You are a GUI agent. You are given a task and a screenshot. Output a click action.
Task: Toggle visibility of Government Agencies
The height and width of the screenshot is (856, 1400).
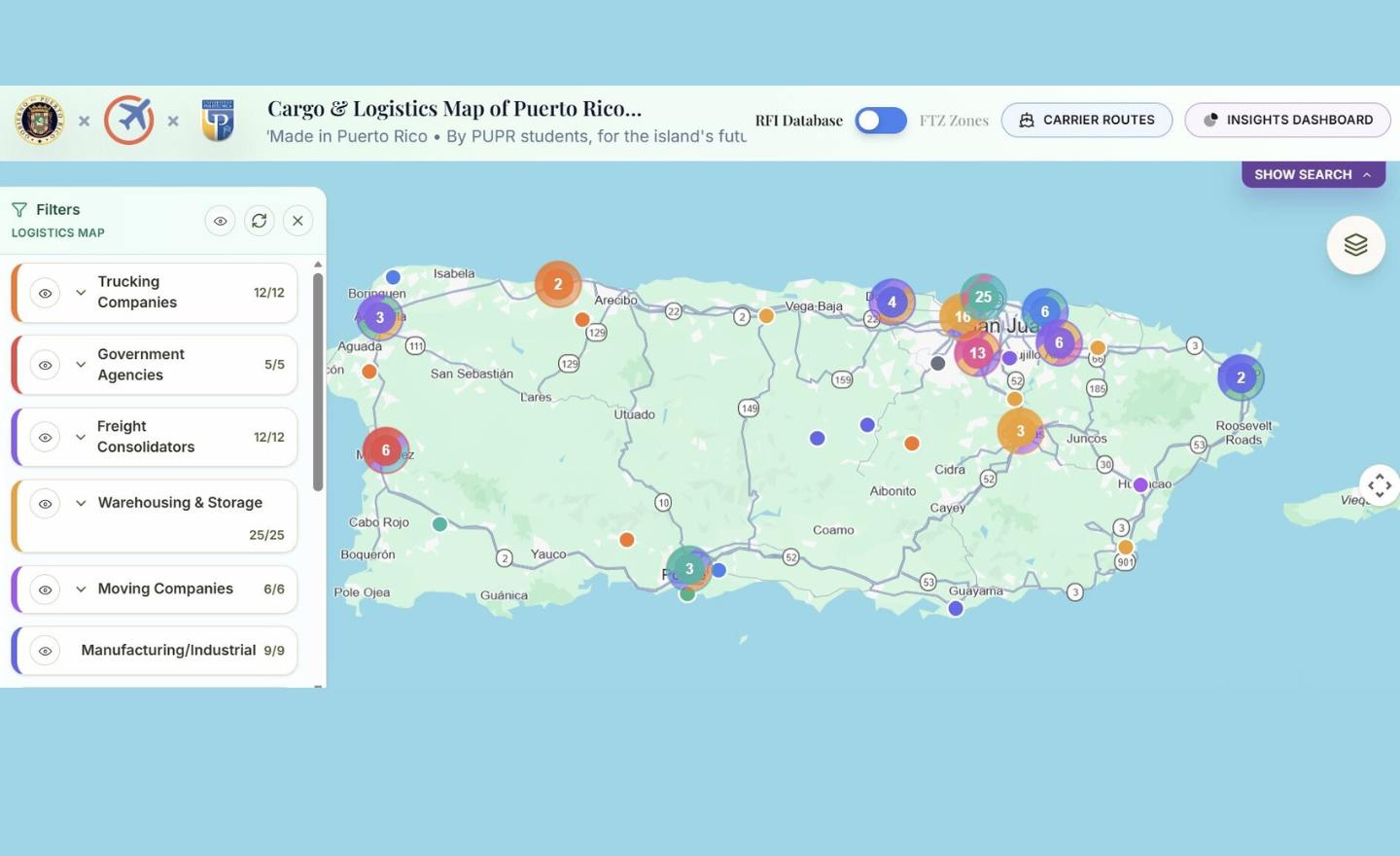45,365
